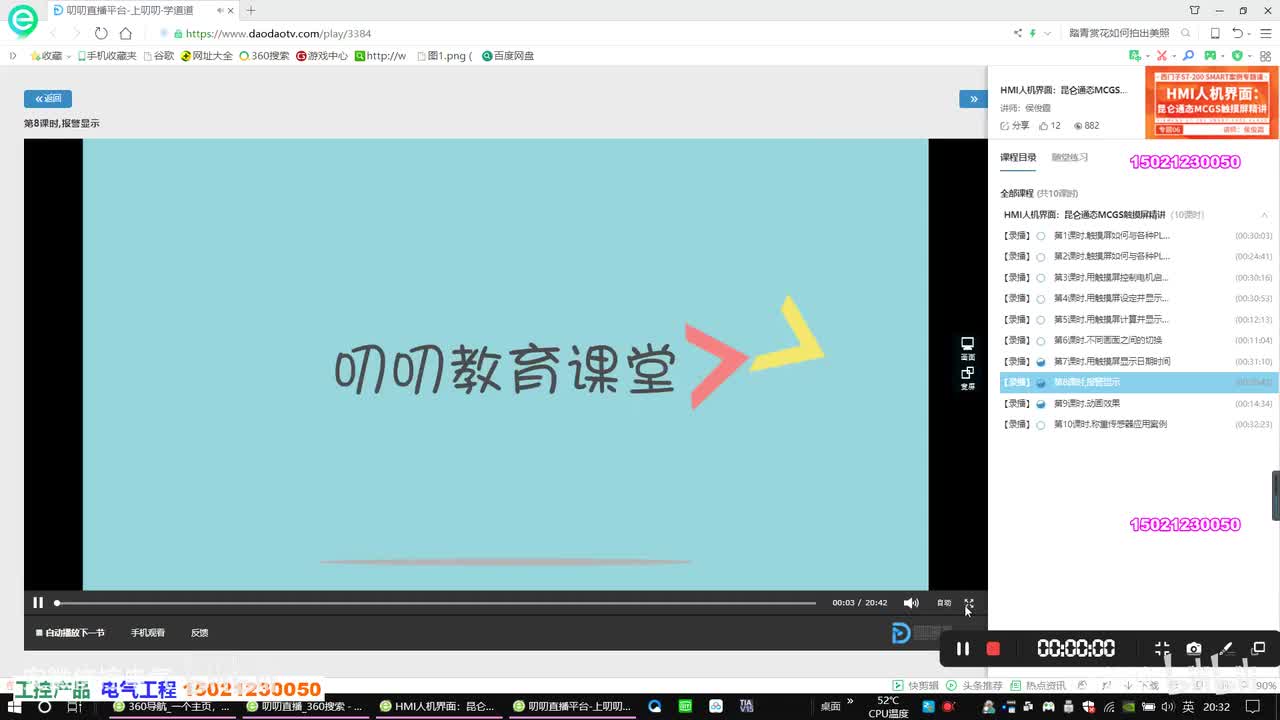Click the green lightning speed mode icon

[1033, 33]
